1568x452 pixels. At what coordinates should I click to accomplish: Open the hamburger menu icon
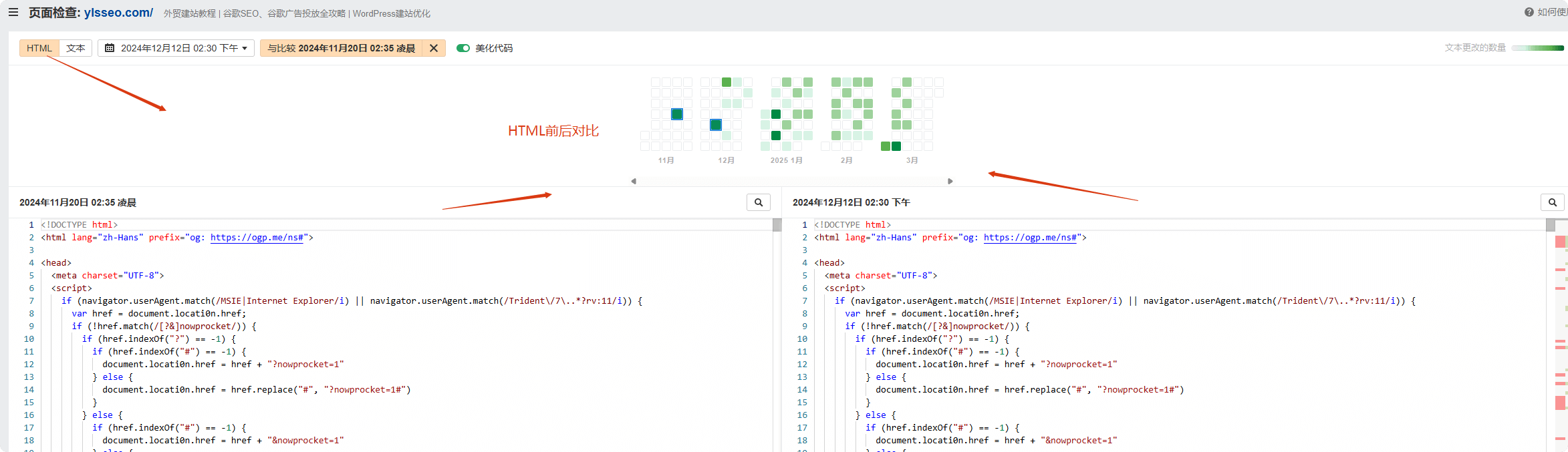coord(13,12)
